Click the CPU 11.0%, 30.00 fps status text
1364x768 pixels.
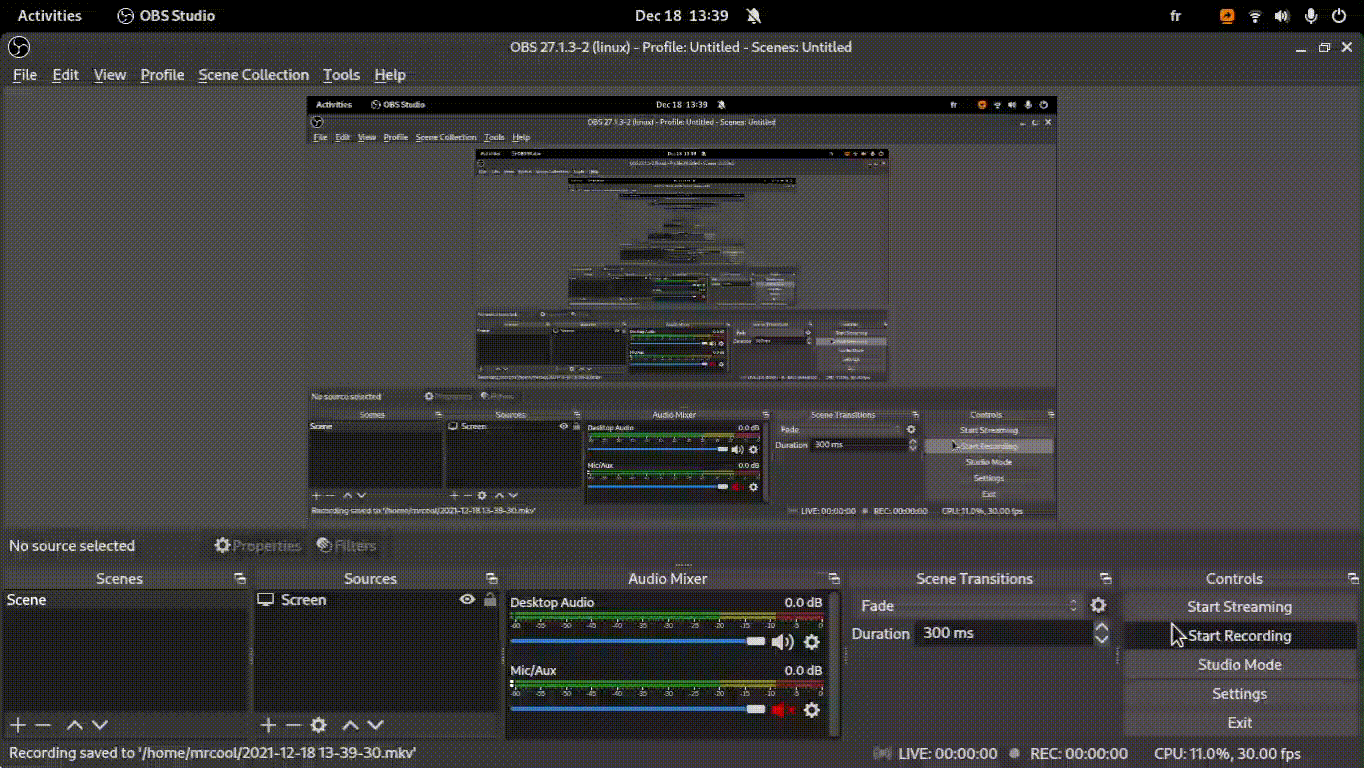[x=1228, y=754]
